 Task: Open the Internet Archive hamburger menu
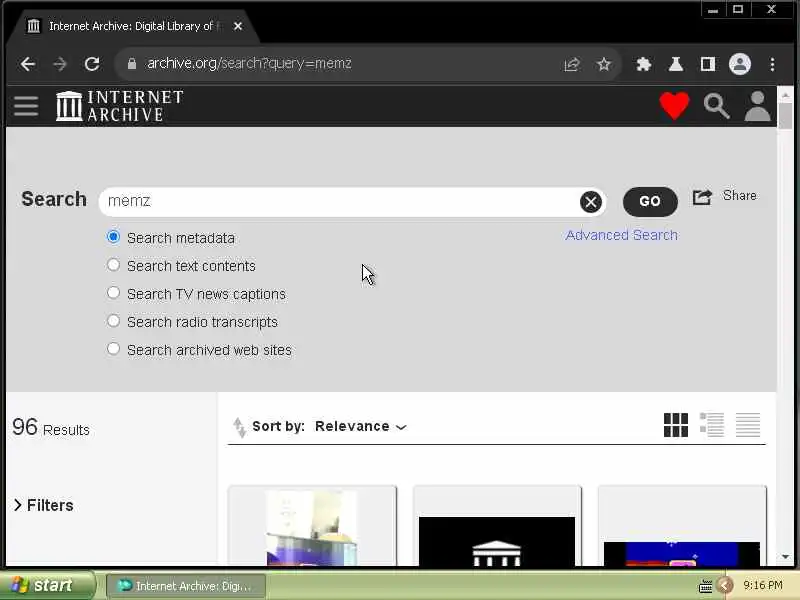coord(26,106)
